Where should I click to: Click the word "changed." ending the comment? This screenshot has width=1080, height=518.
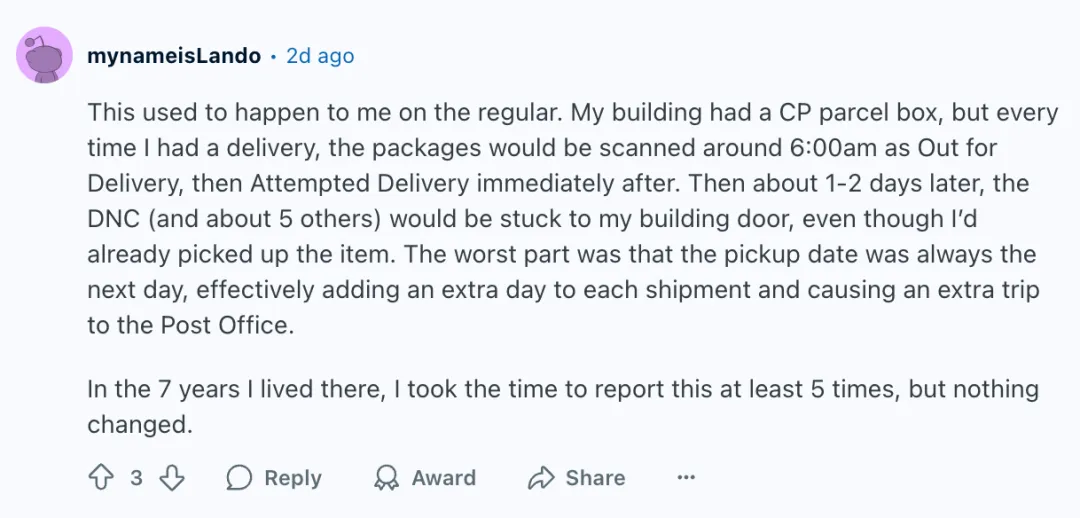coord(139,424)
